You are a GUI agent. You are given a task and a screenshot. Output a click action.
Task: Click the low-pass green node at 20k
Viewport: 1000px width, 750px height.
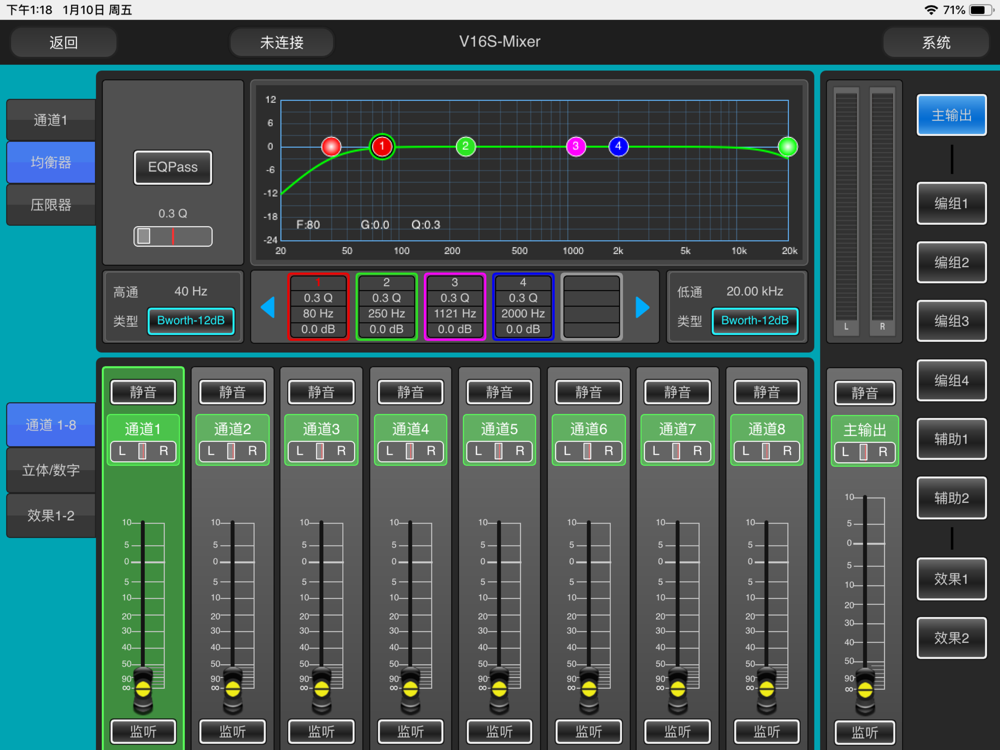click(788, 147)
